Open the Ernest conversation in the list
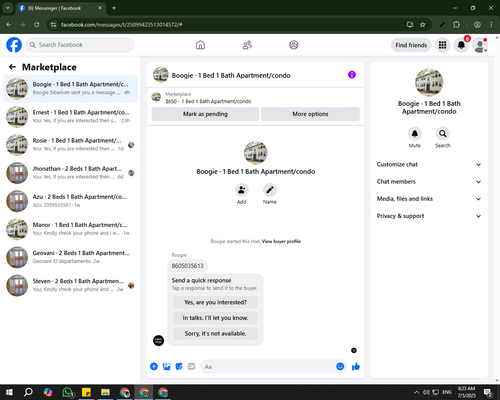 (x=70, y=117)
